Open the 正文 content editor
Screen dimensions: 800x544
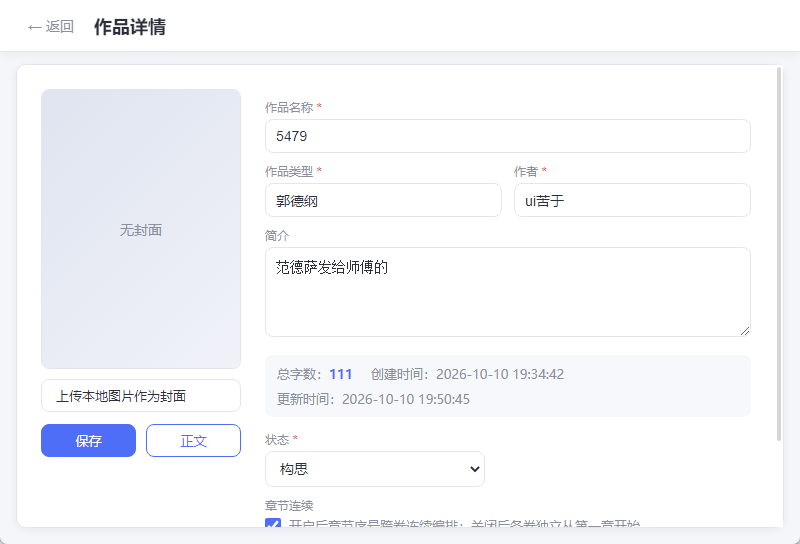(x=193, y=440)
